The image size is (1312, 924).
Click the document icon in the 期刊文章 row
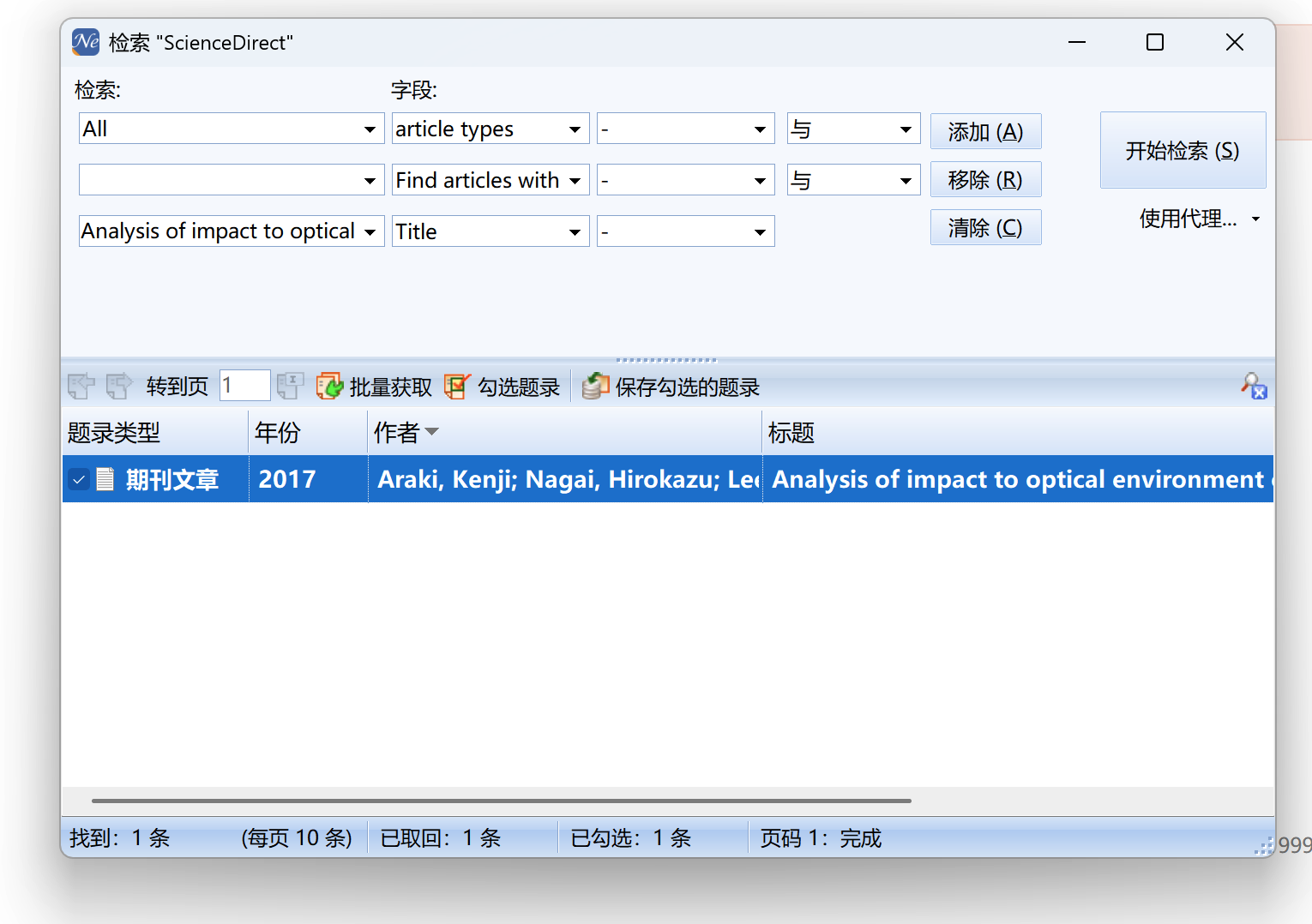105,479
